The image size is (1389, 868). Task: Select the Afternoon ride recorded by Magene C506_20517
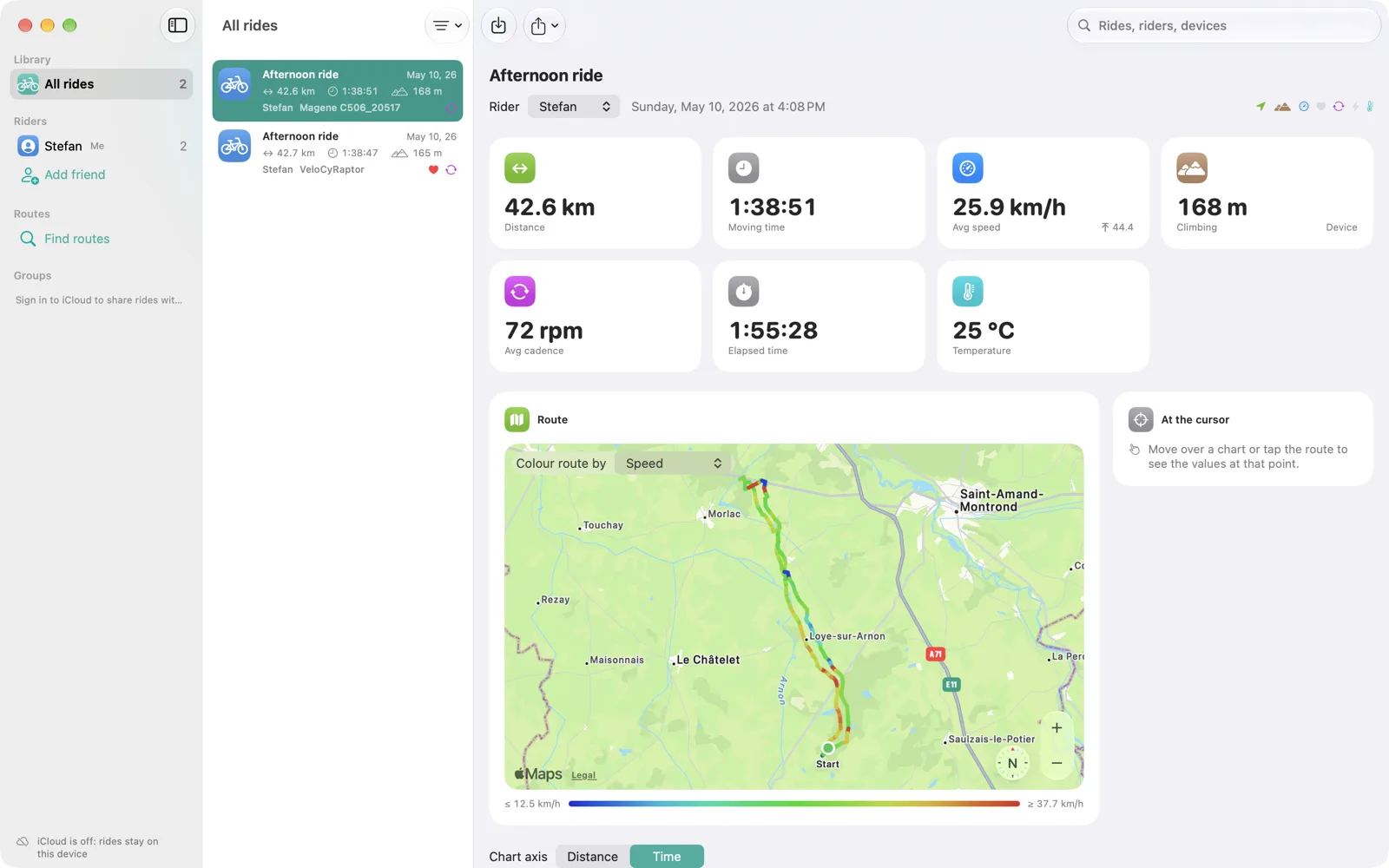click(x=338, y=90)
